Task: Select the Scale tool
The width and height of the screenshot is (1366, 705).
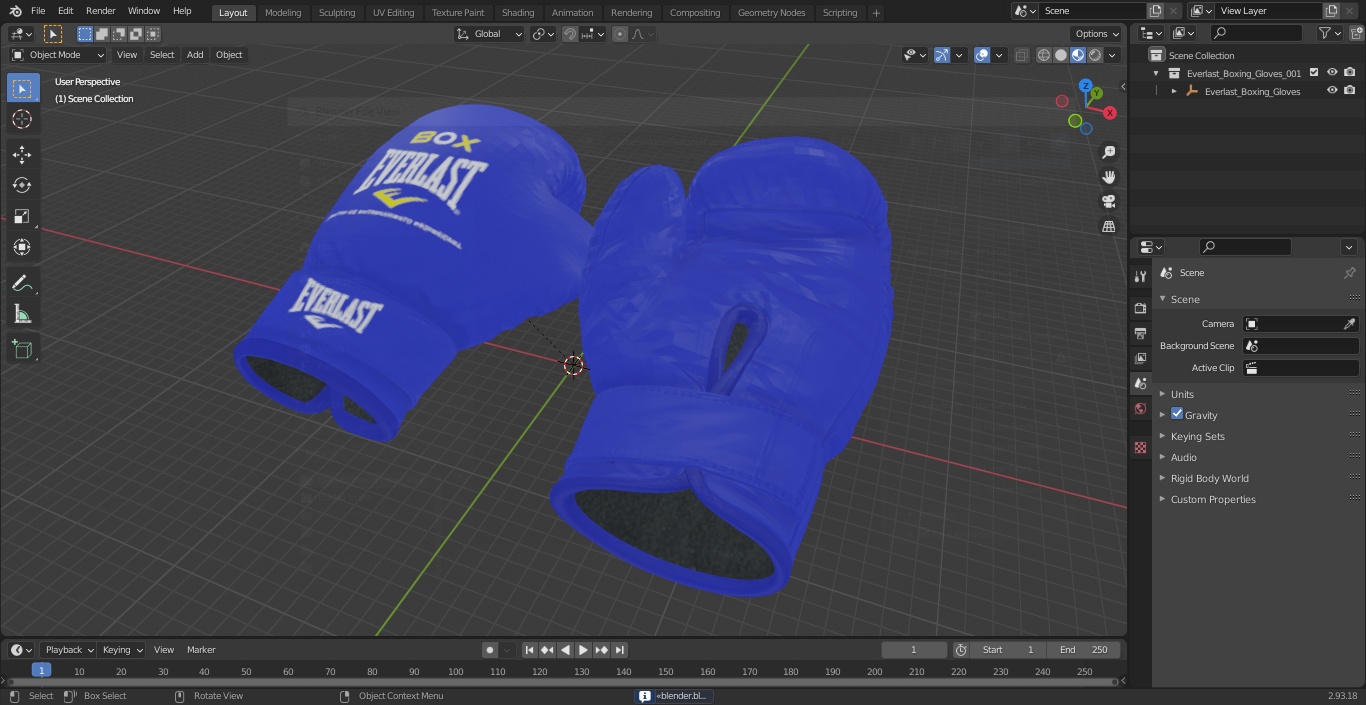Action: coord(22,216)
